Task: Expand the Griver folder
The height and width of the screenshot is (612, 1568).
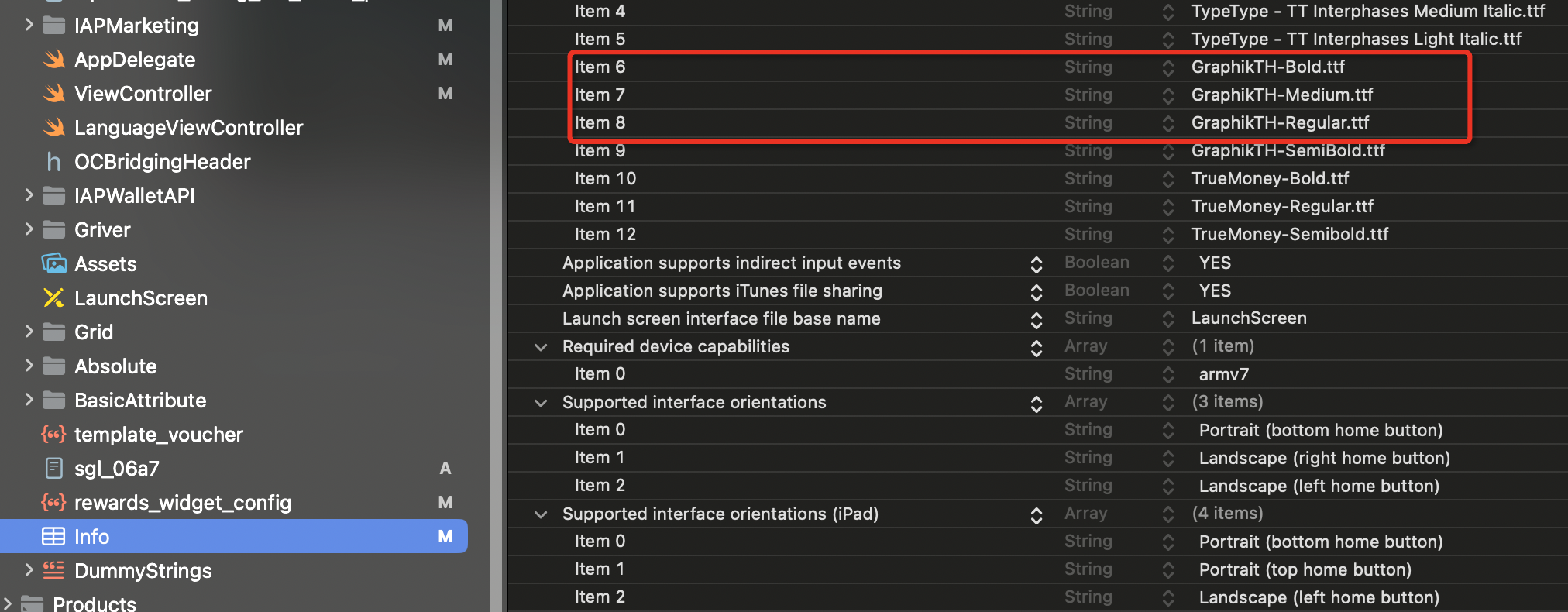Action: point(29,229)
